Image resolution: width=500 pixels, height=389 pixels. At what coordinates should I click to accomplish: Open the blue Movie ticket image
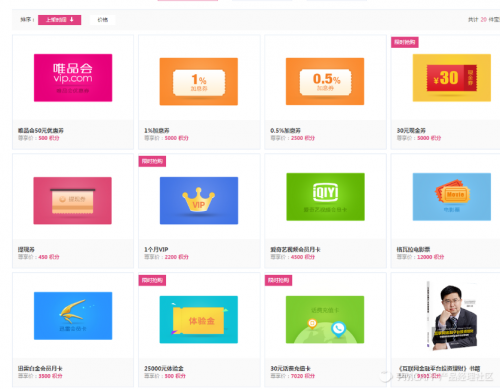[x=452, y=197]
